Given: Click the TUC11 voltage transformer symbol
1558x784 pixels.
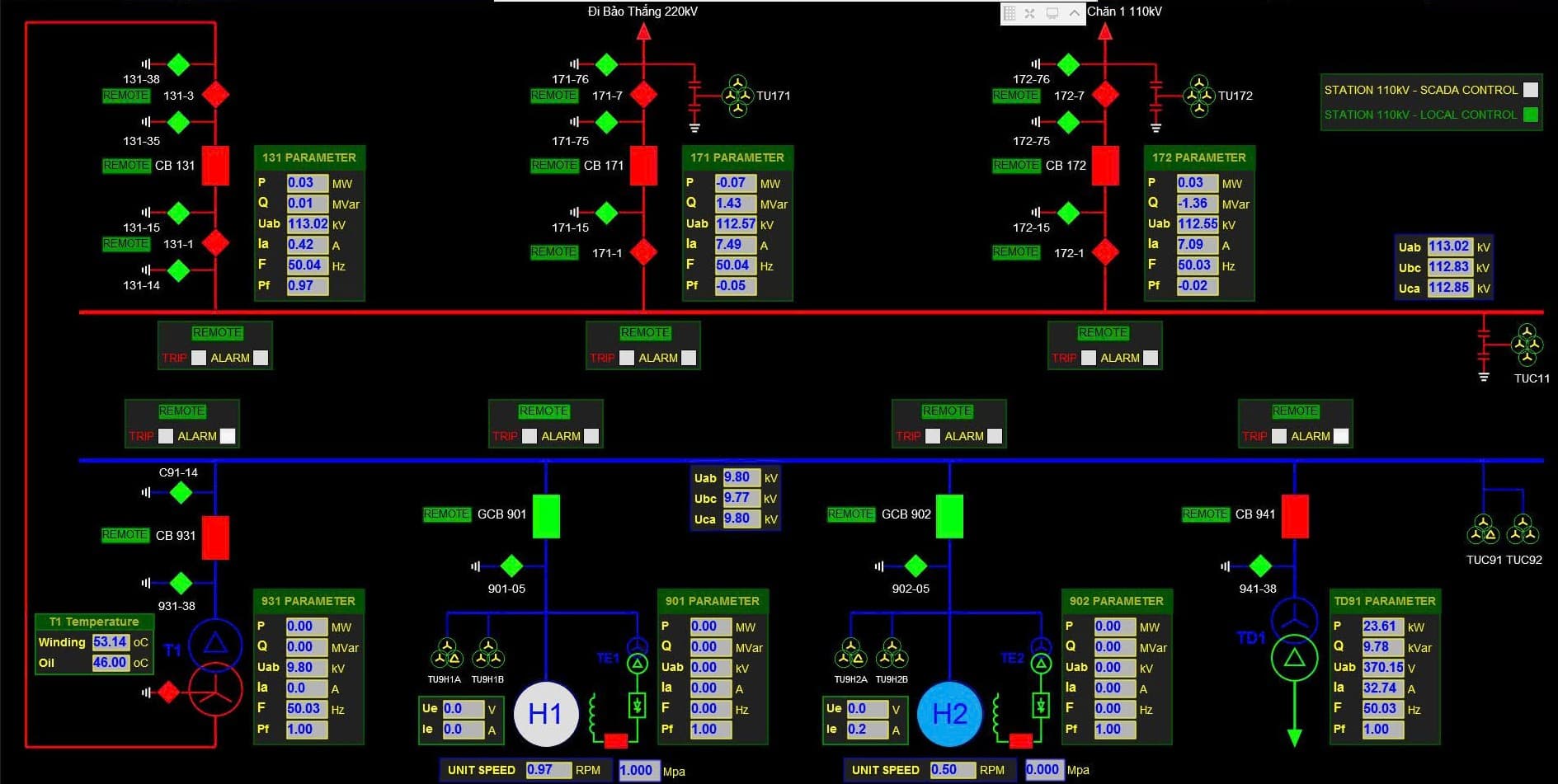Looking at the screenshot, I should 1527,345.
